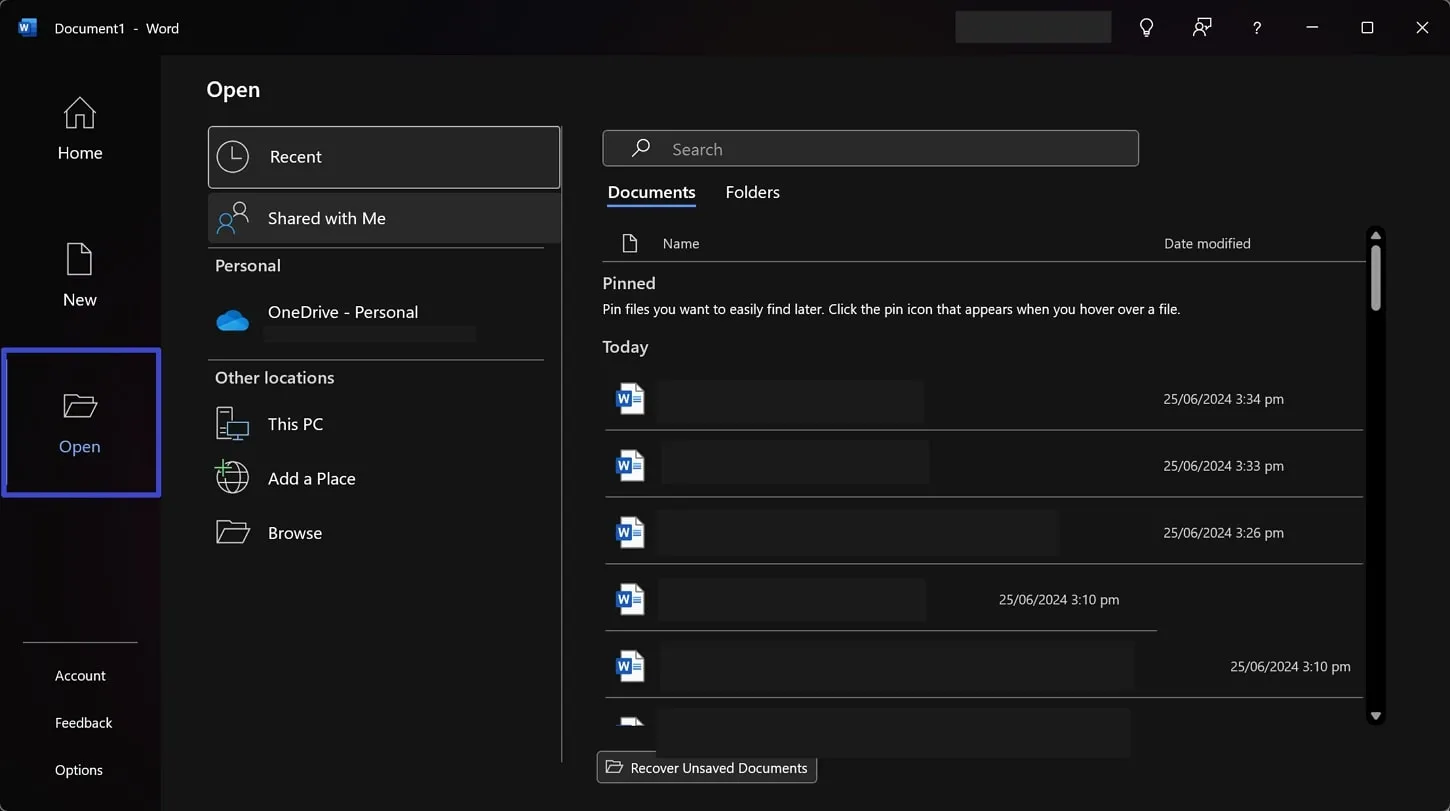The image size is (1450, 811).
Task: Click Recover Unsaved Documents button
Action: pos(707,768)
